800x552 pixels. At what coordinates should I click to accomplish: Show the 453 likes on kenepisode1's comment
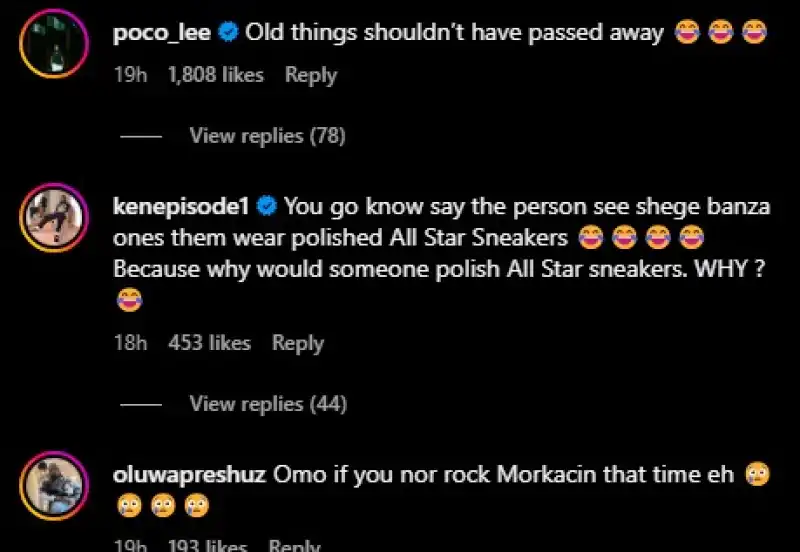(x=209, y=343)
